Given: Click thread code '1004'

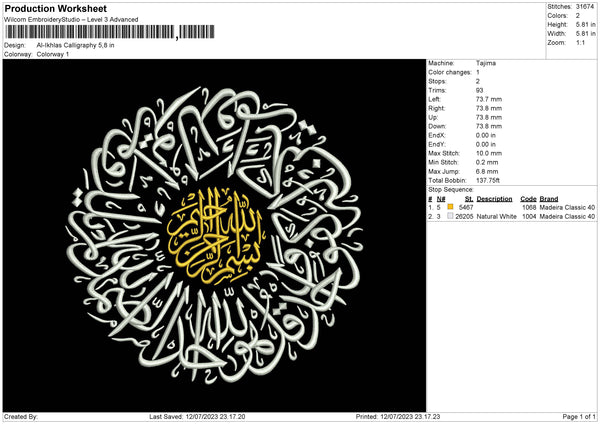Looking at the screenshot, I should (x=529, y=217).
